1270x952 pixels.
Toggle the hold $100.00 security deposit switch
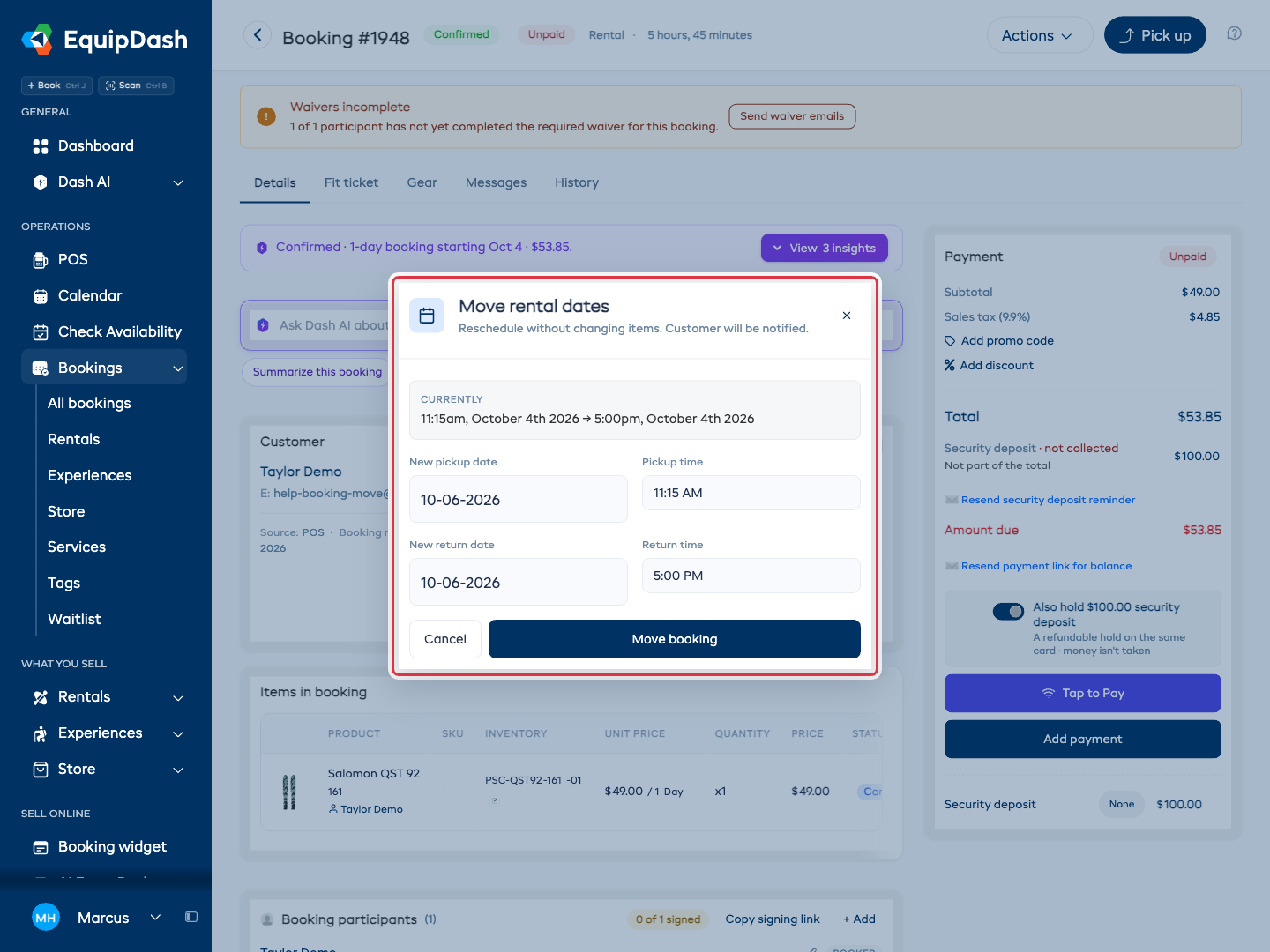[1008, 611]
